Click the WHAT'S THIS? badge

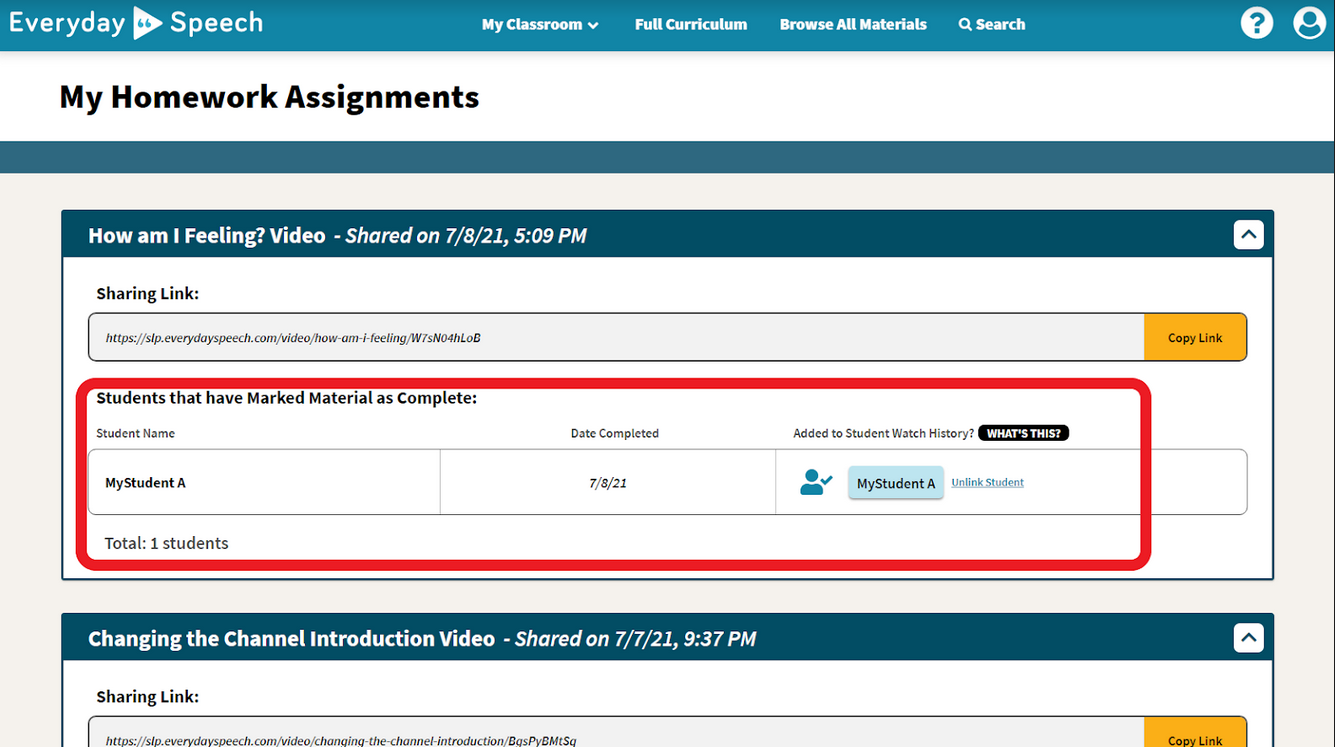pyautogui.click(x=1023, y=433)
